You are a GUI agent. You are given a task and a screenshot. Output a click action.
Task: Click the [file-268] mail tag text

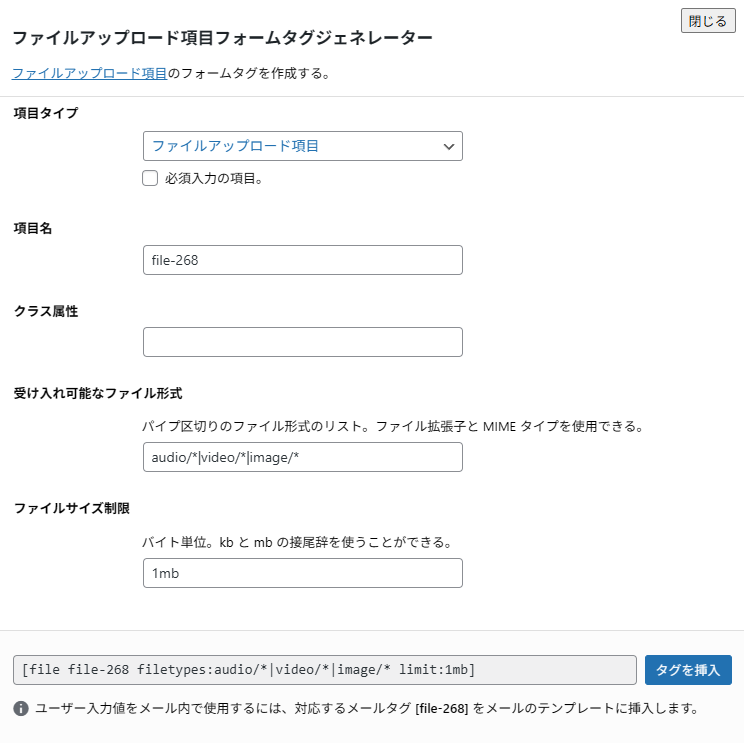point(441,708)
